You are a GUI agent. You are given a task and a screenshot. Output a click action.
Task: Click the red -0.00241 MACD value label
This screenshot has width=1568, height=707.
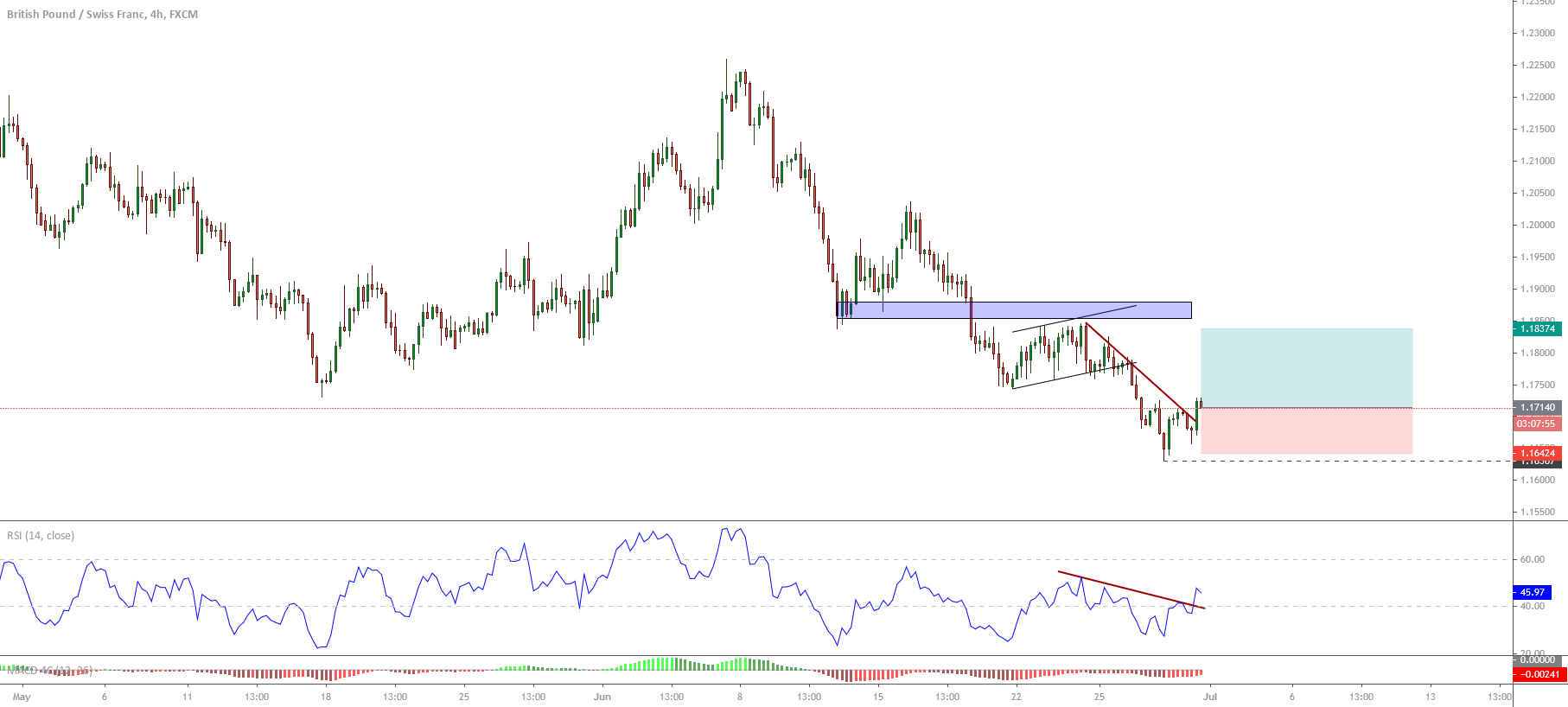pos(1539,674)
